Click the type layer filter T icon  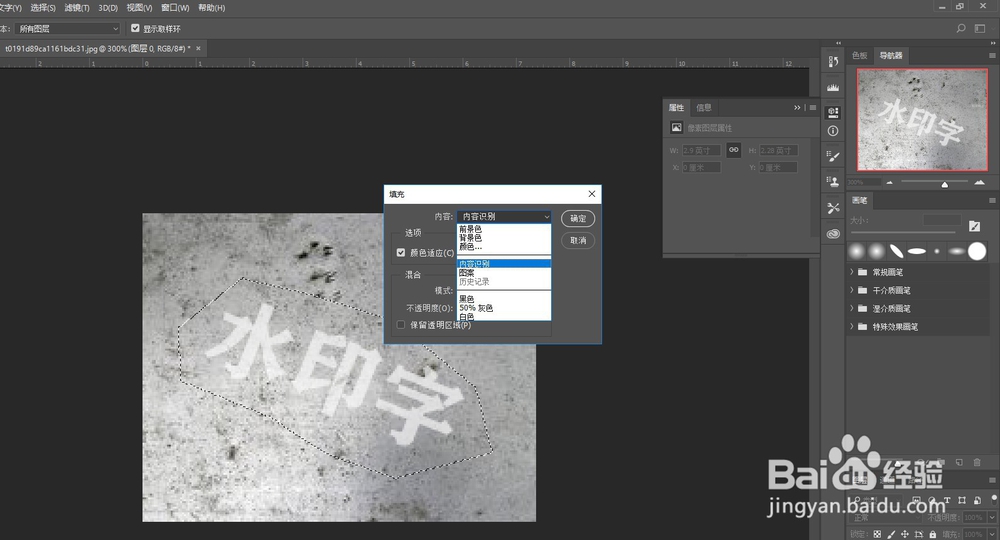click(947, 500)
